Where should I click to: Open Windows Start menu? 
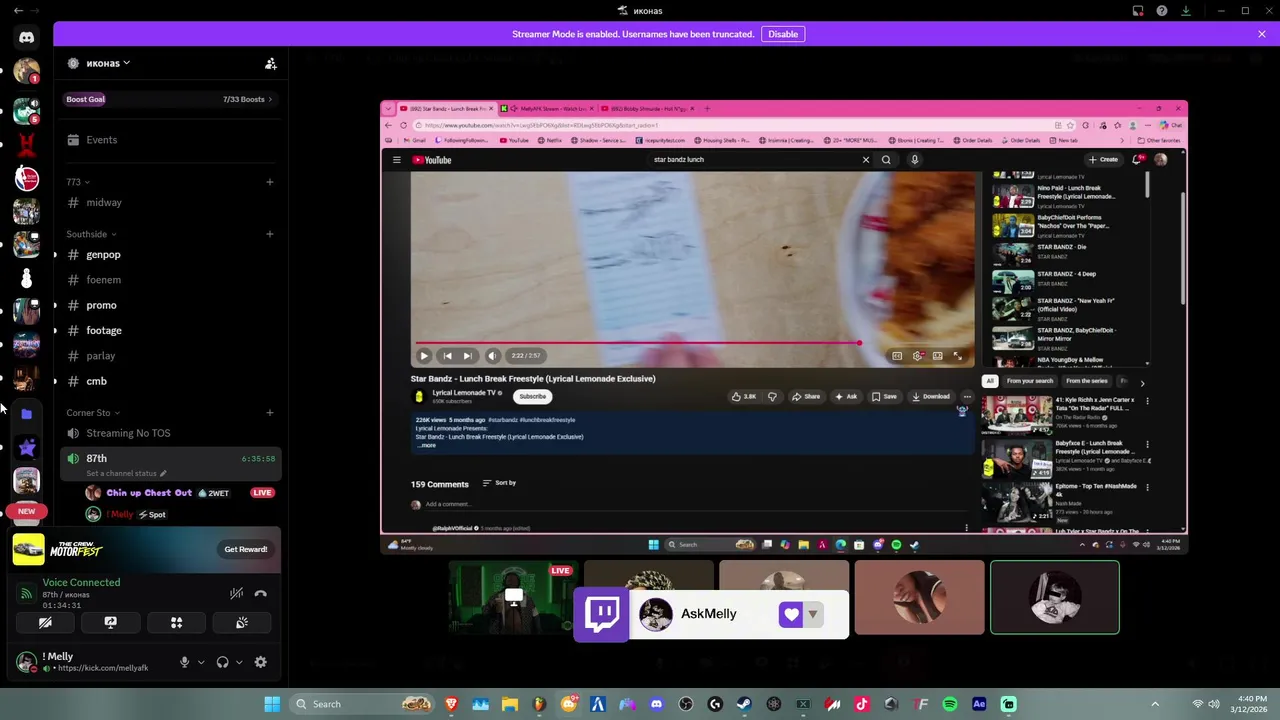[x=272, y=704]
